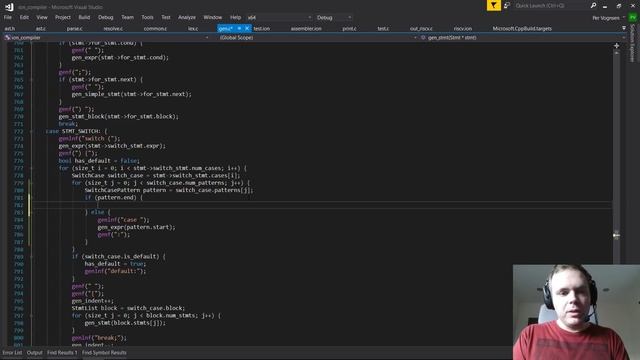Image resolution: width=640 pixels, height=360 pixels.
Task: Open the File menu
Action: 8,18
